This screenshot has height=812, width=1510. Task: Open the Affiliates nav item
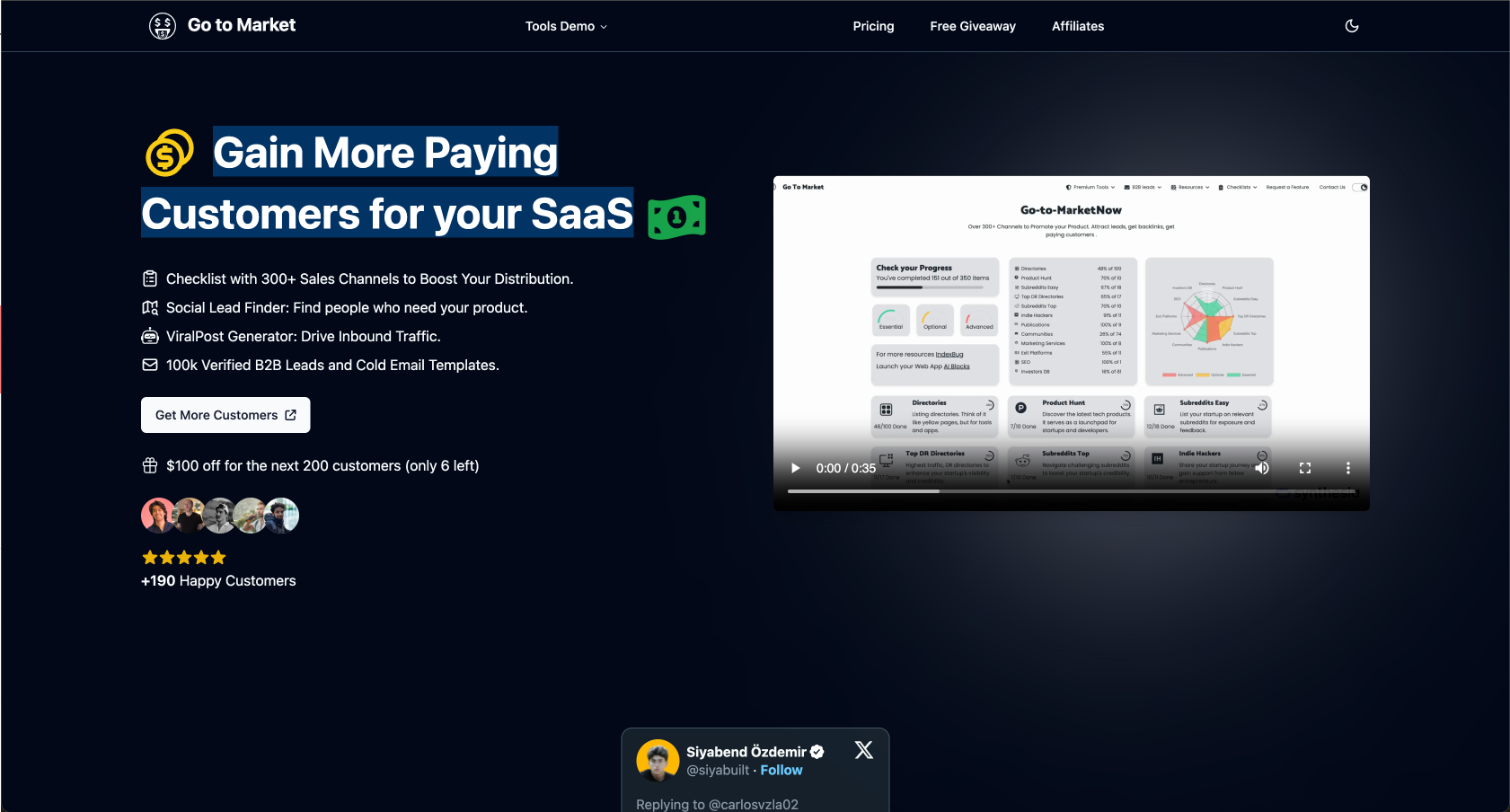point(1078,26)
